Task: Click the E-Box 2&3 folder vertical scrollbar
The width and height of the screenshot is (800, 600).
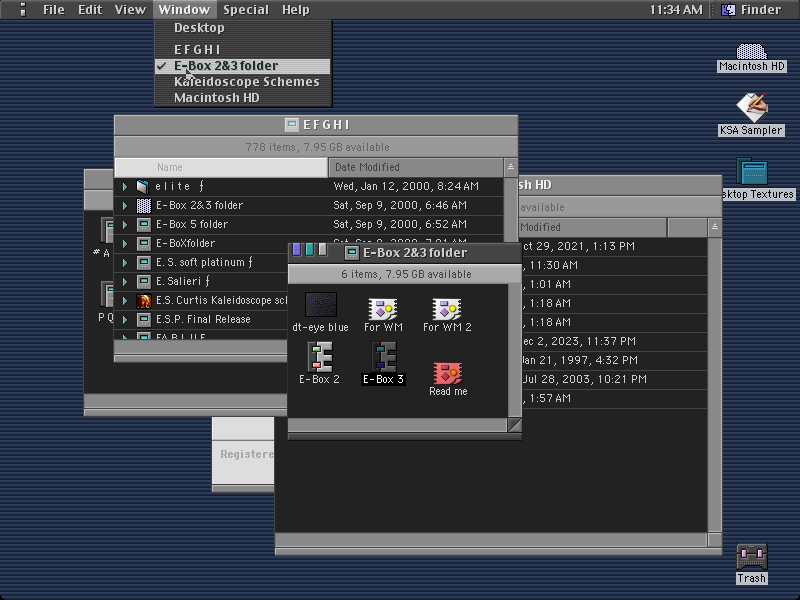Action: (514, 351)
